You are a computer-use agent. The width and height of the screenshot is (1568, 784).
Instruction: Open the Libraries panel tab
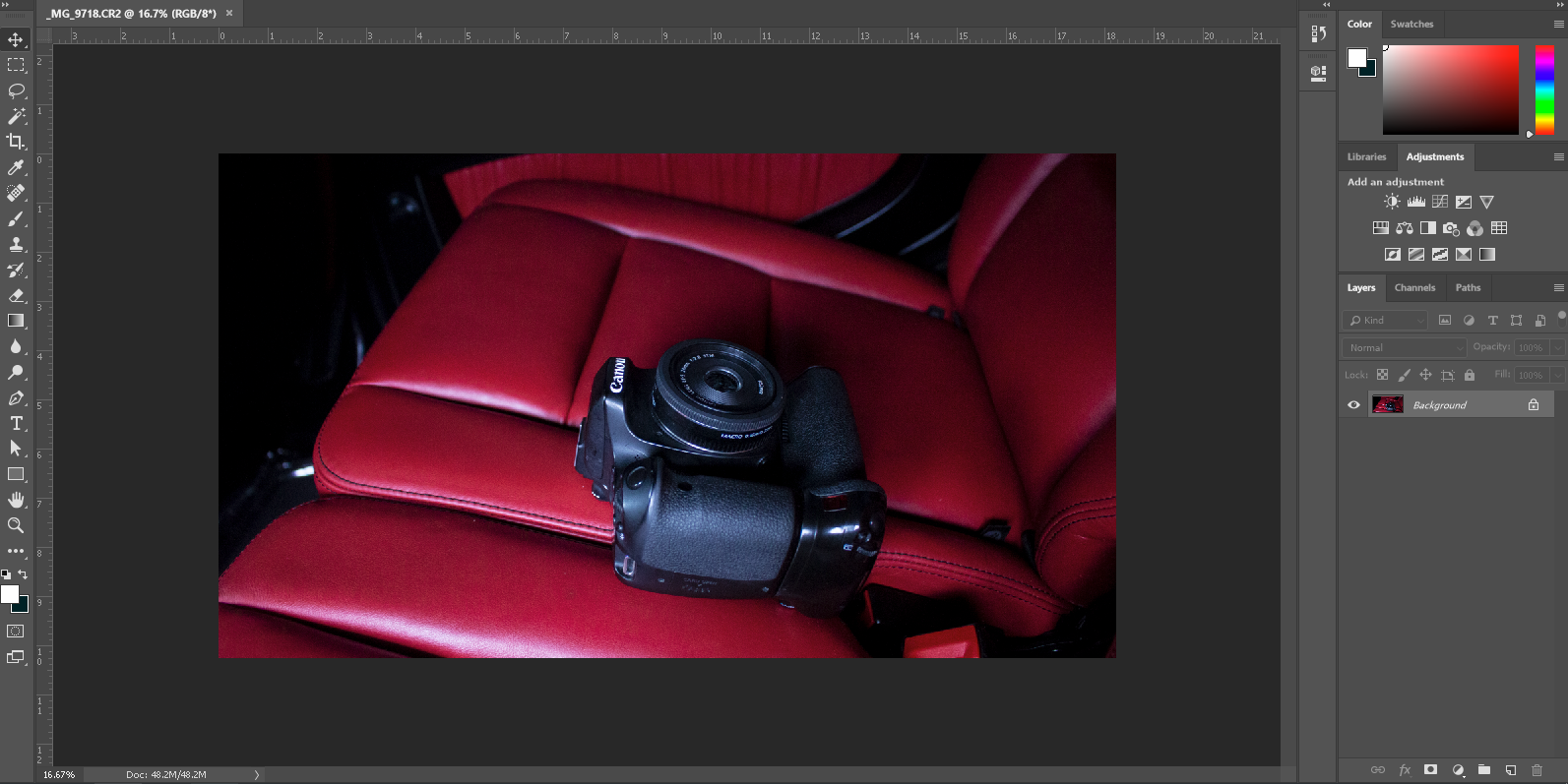(x=1366, y=157)
